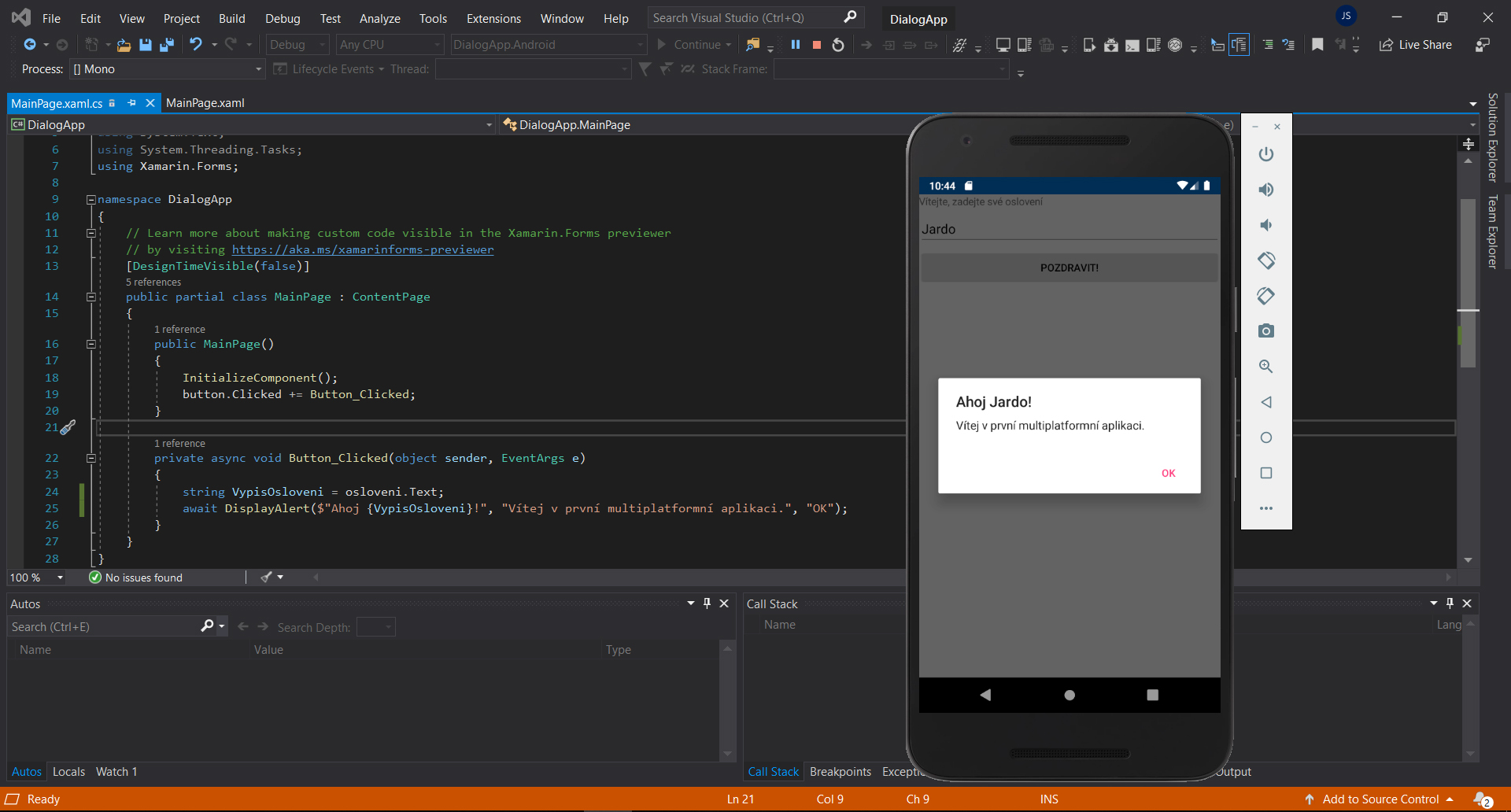Open the Debug menu
Image resolution: width=1511 pixels, height=812 pixels.
click(x=282, y=17)
